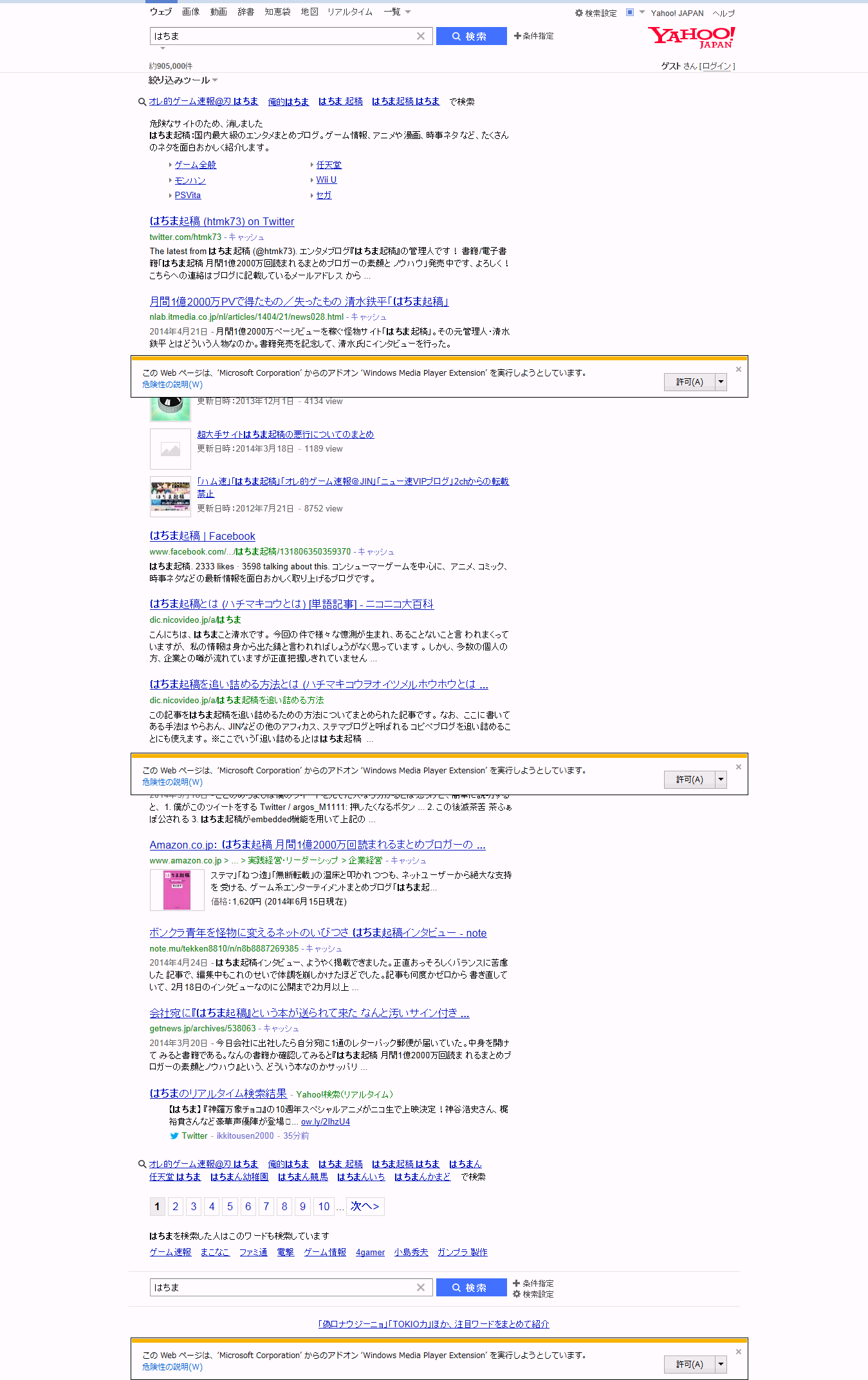The width and height of the screenshot is (868, 1380).
Task: Expand the 一覧 dropdown in the top navigation
Action: 397,12
